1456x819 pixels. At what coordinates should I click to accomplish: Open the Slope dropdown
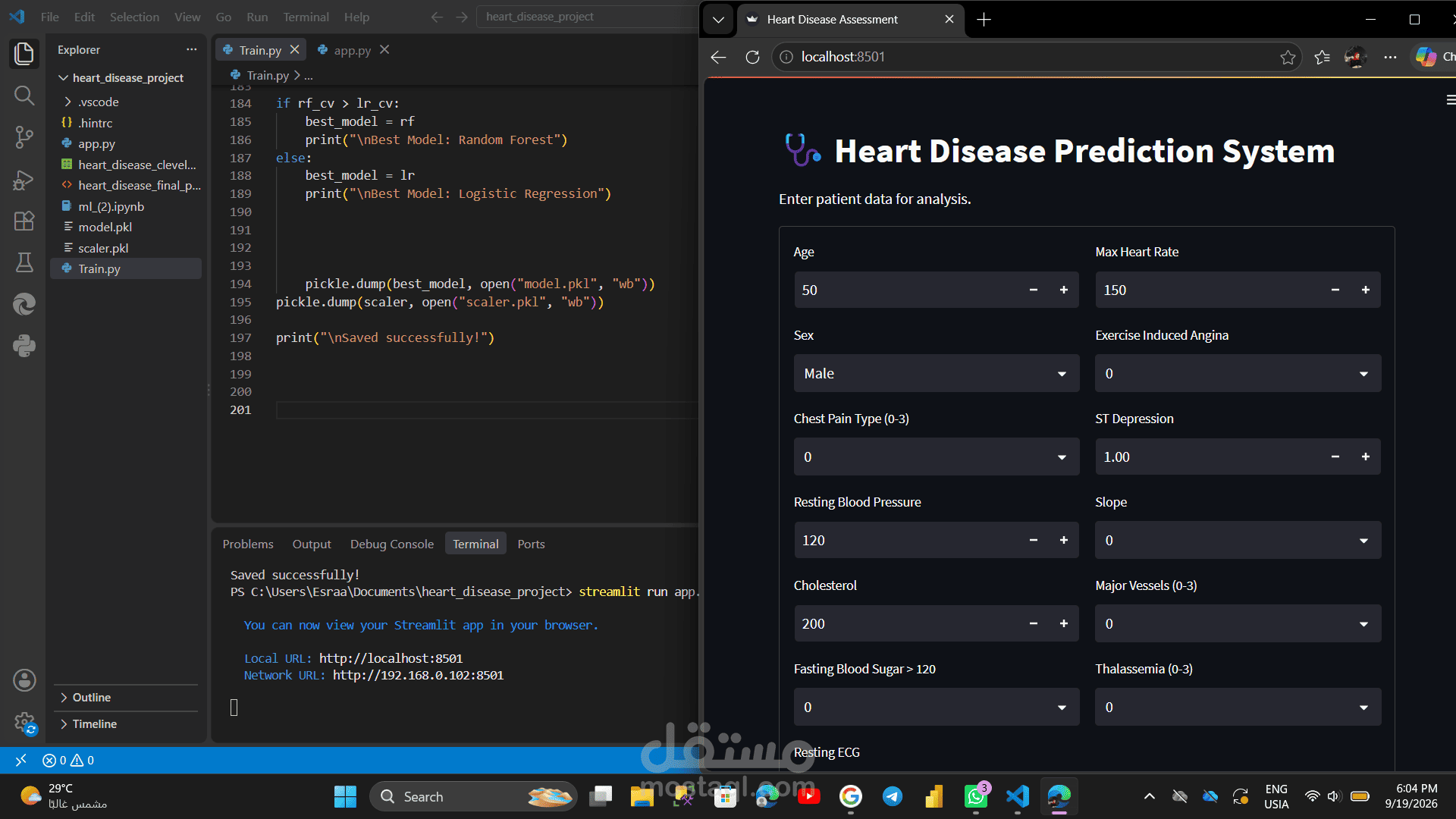pyautogui.click(x=1238, y=540)
